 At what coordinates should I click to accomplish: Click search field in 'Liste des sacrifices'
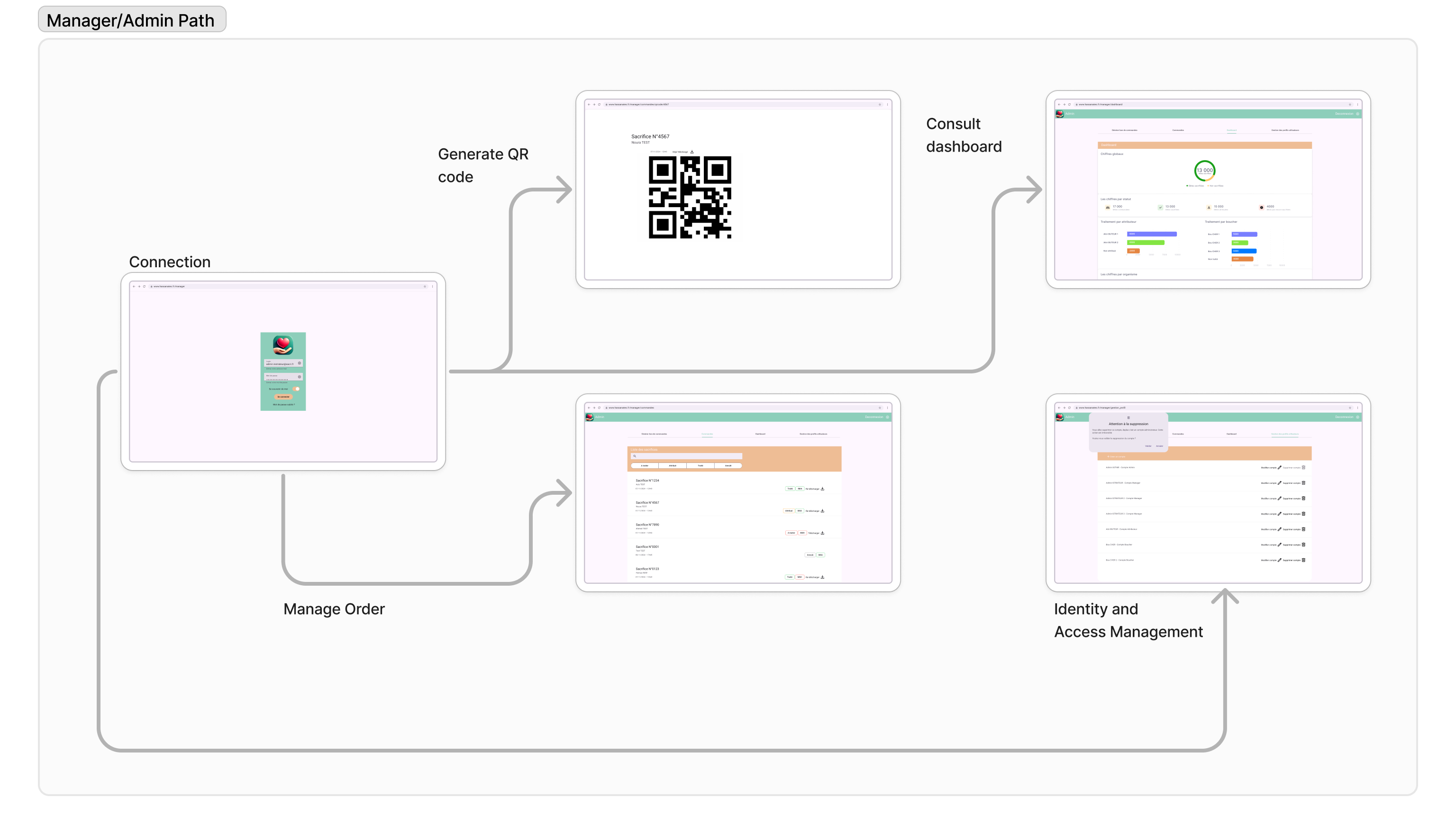click(x=686, y=456)
